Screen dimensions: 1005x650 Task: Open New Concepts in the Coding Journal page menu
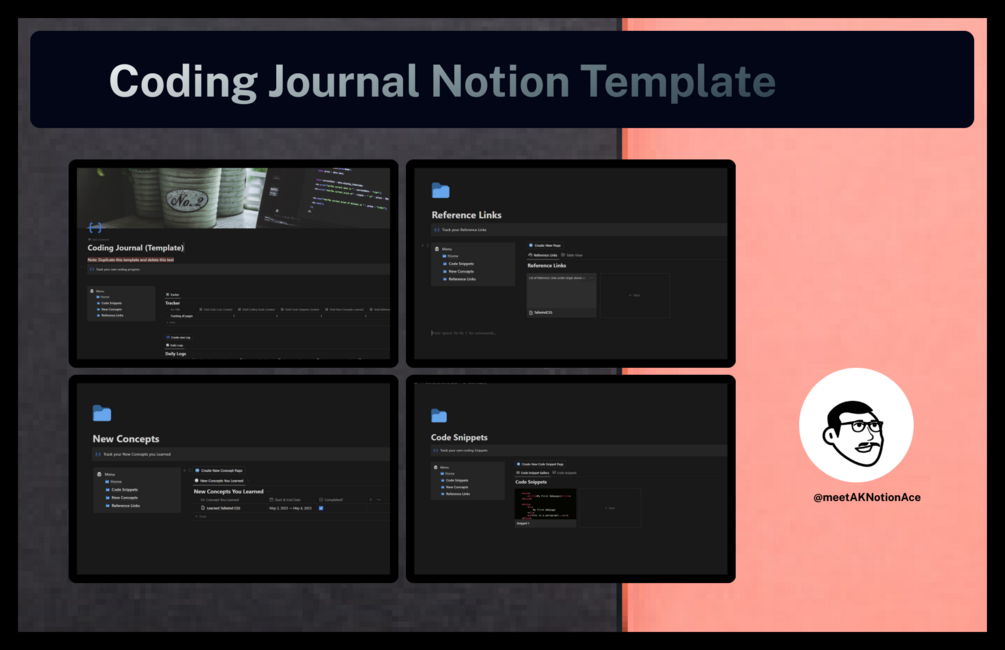tap(109, 309)
